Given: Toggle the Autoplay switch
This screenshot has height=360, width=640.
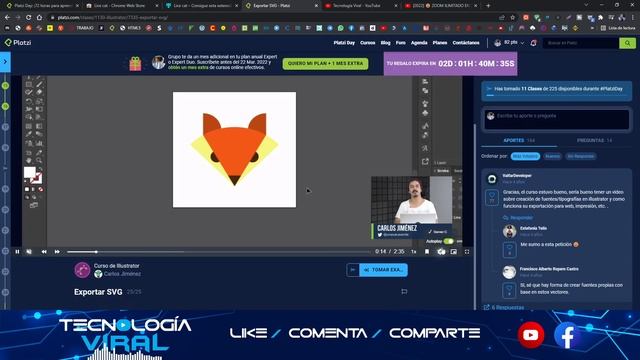Looking at the screenshot, I should (449, 241).
